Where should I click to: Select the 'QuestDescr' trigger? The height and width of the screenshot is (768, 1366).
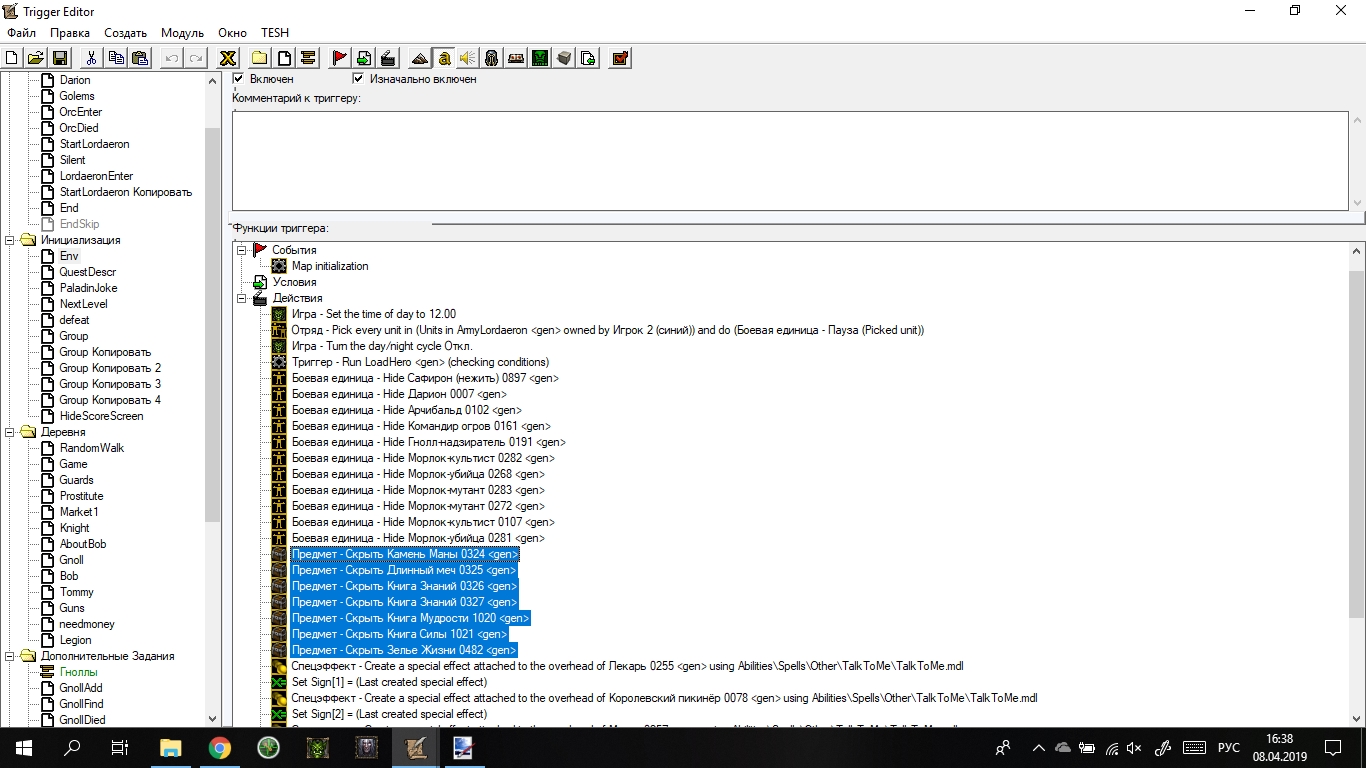[88, 272]
